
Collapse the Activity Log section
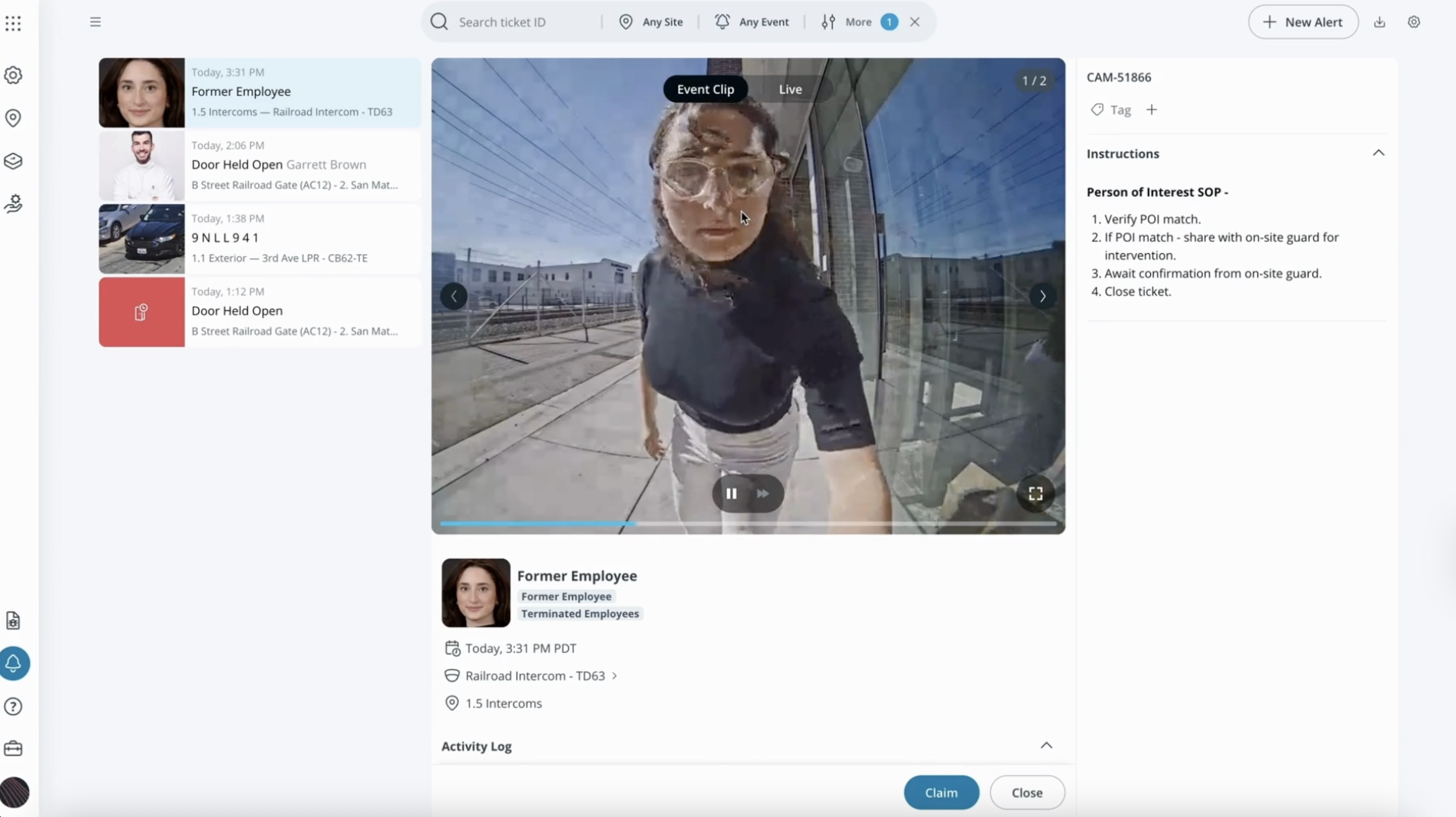tap(1046, 746)
